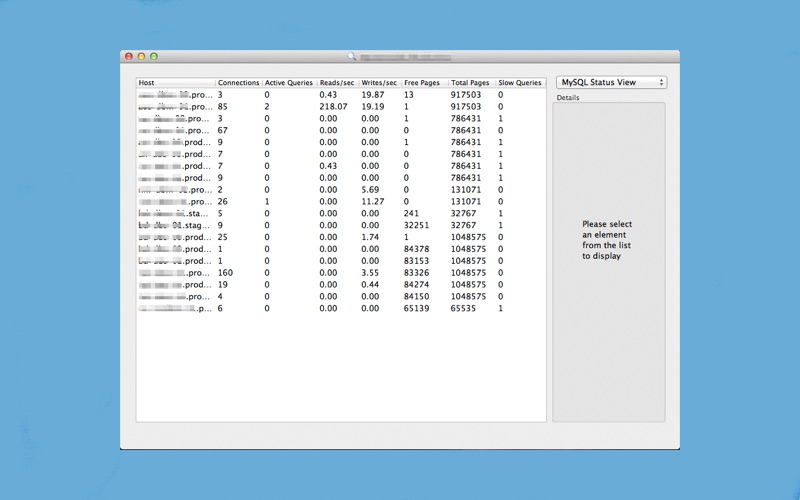Click the Details panel label
Viewport: 800px width, 500px height.
[568, 97]
